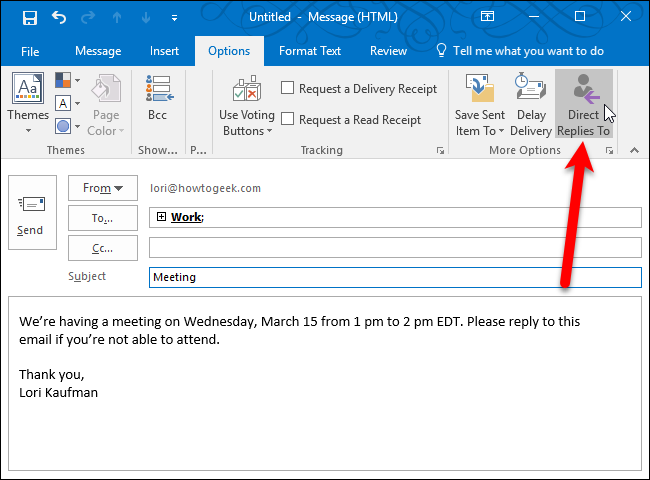This screenshot has height=480, width=650.
Task: Click the Save icon in title bar
Action: (29, 17)
